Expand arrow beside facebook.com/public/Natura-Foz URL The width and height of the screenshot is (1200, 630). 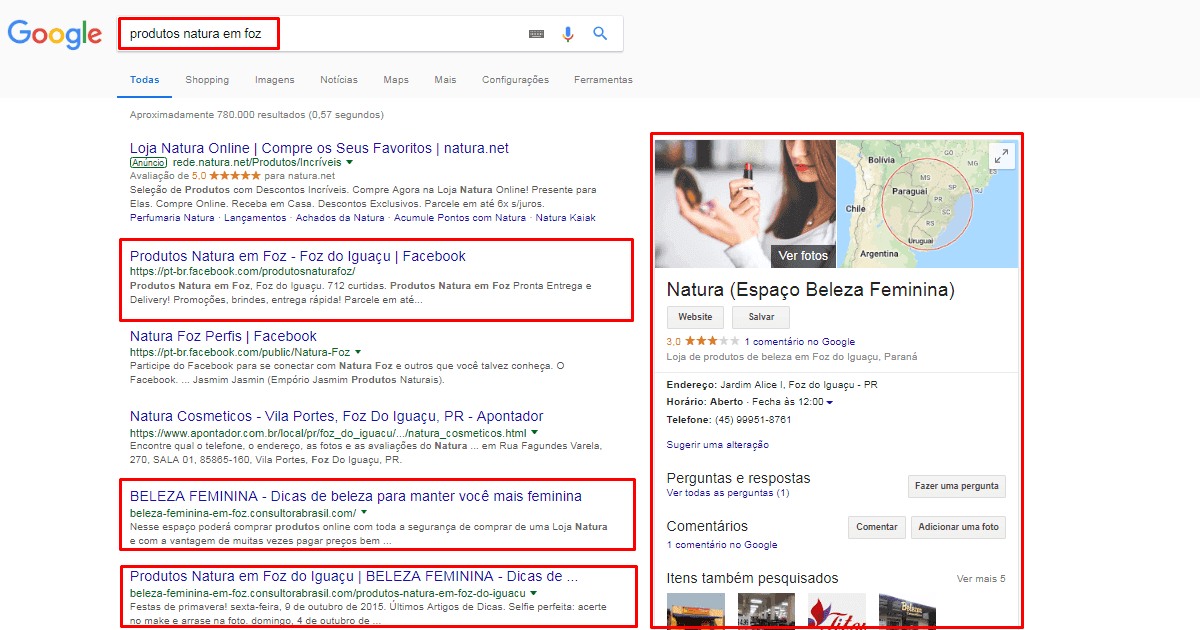358,352
